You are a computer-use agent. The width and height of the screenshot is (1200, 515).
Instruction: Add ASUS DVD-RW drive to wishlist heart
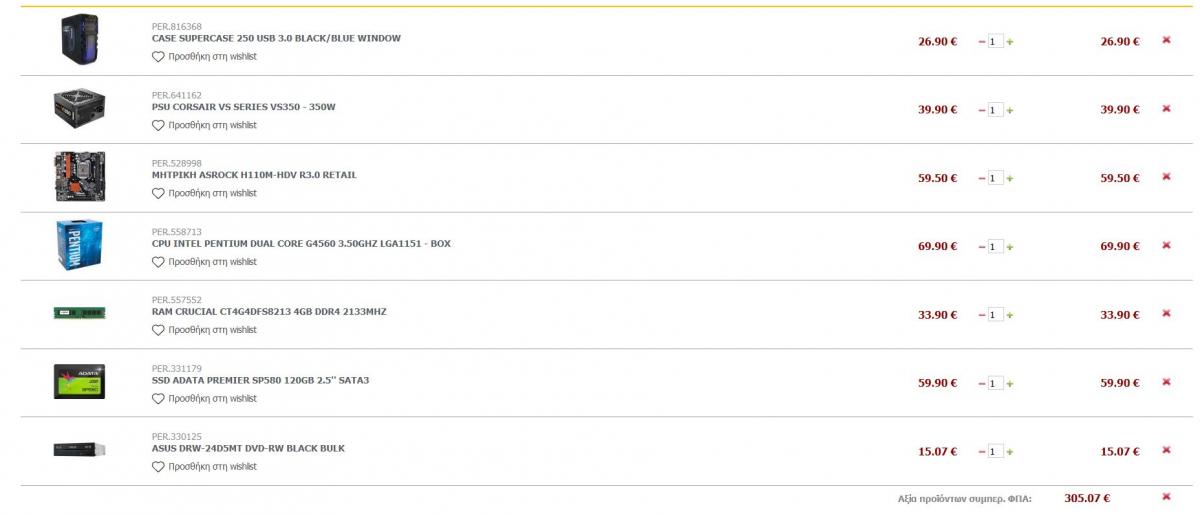click(x=158, y=467)
